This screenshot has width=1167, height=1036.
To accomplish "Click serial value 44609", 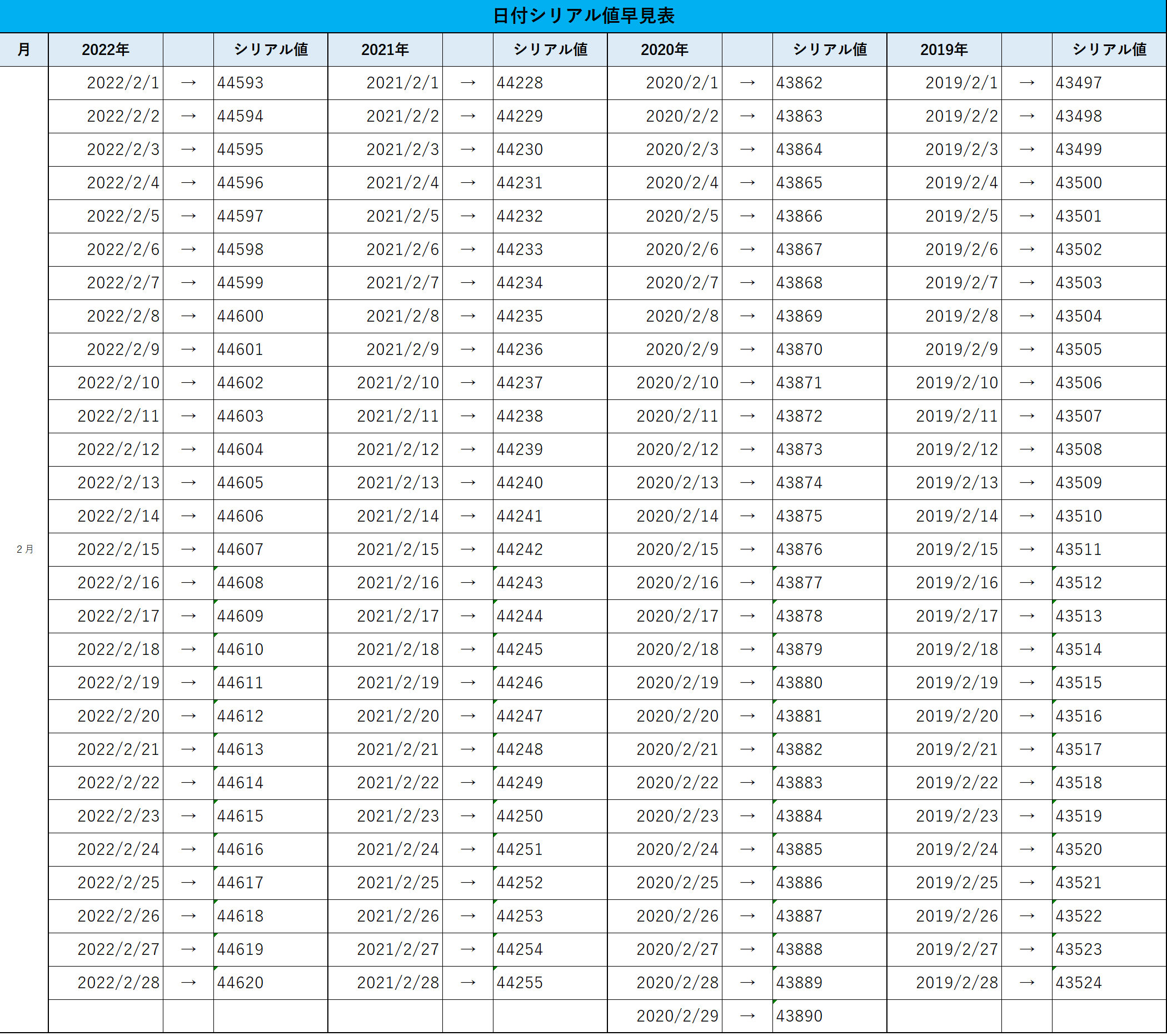I will (x=271, y=617).
